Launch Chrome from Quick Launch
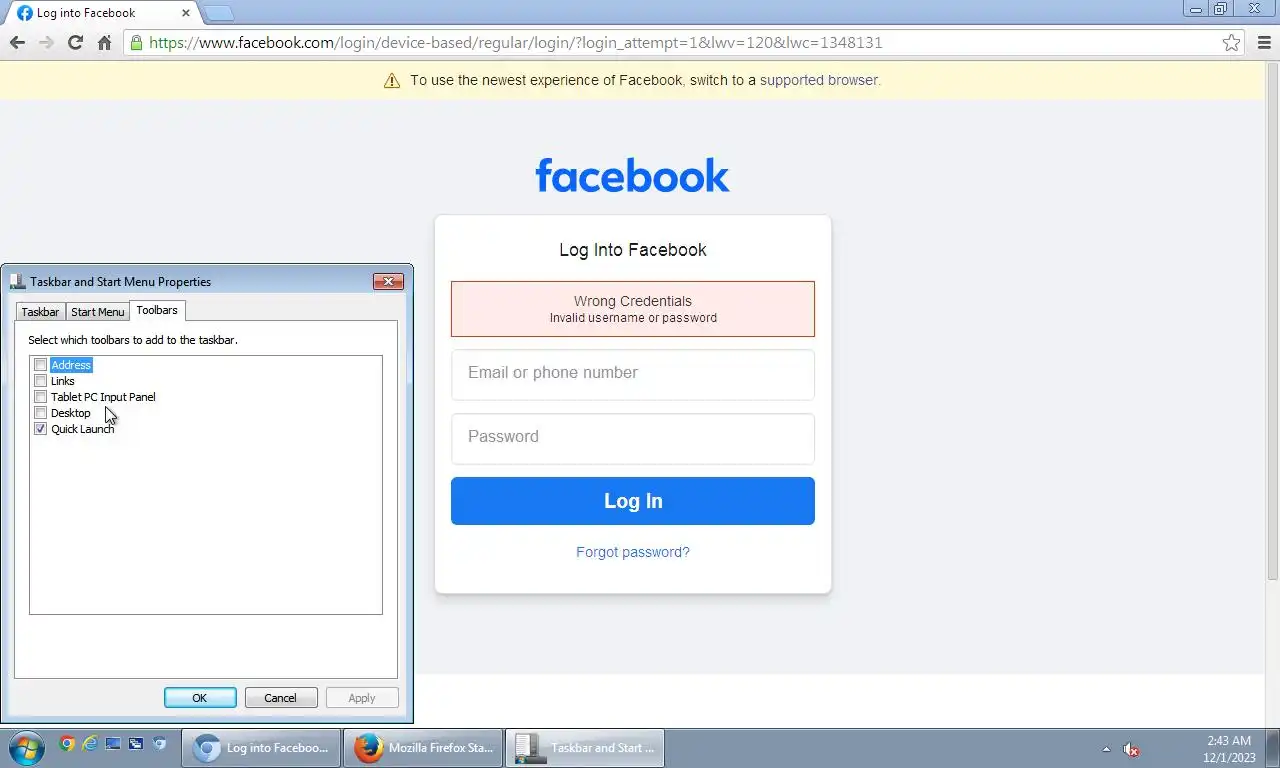Image resolution: width=1280 pixels, height=768 pixels. 67,743
